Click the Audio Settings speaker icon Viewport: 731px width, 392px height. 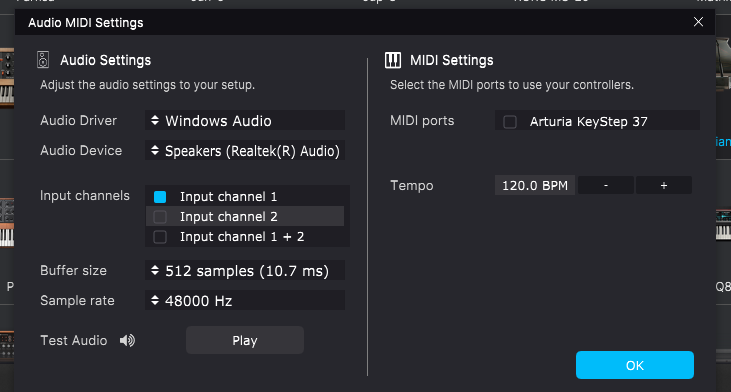click(x=43, y=60)
